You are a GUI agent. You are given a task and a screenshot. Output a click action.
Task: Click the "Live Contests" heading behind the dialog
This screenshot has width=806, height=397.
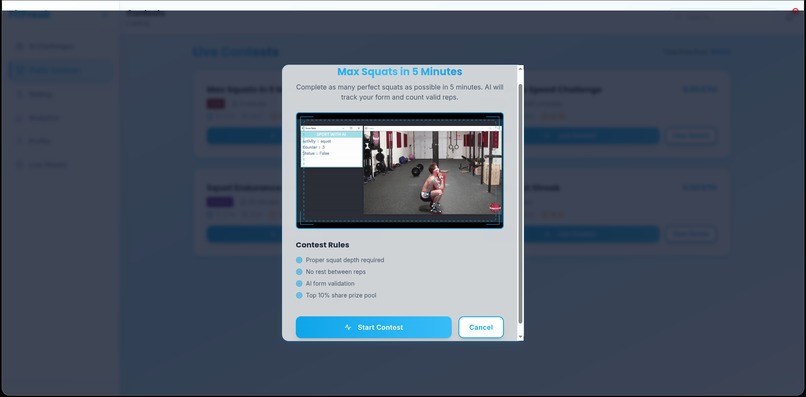tap(236, 52)
